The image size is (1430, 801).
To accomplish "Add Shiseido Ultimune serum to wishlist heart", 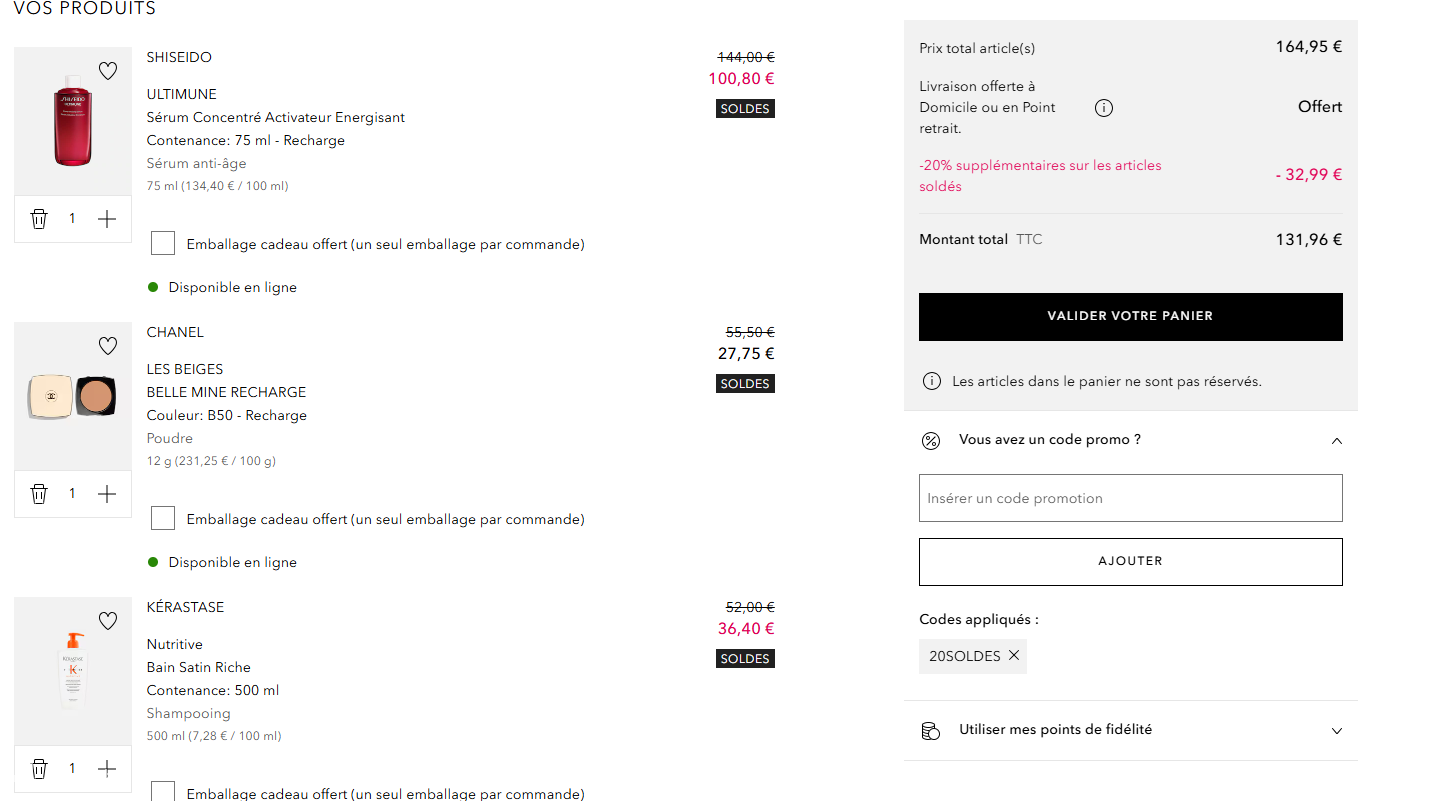I will (108, 71).
